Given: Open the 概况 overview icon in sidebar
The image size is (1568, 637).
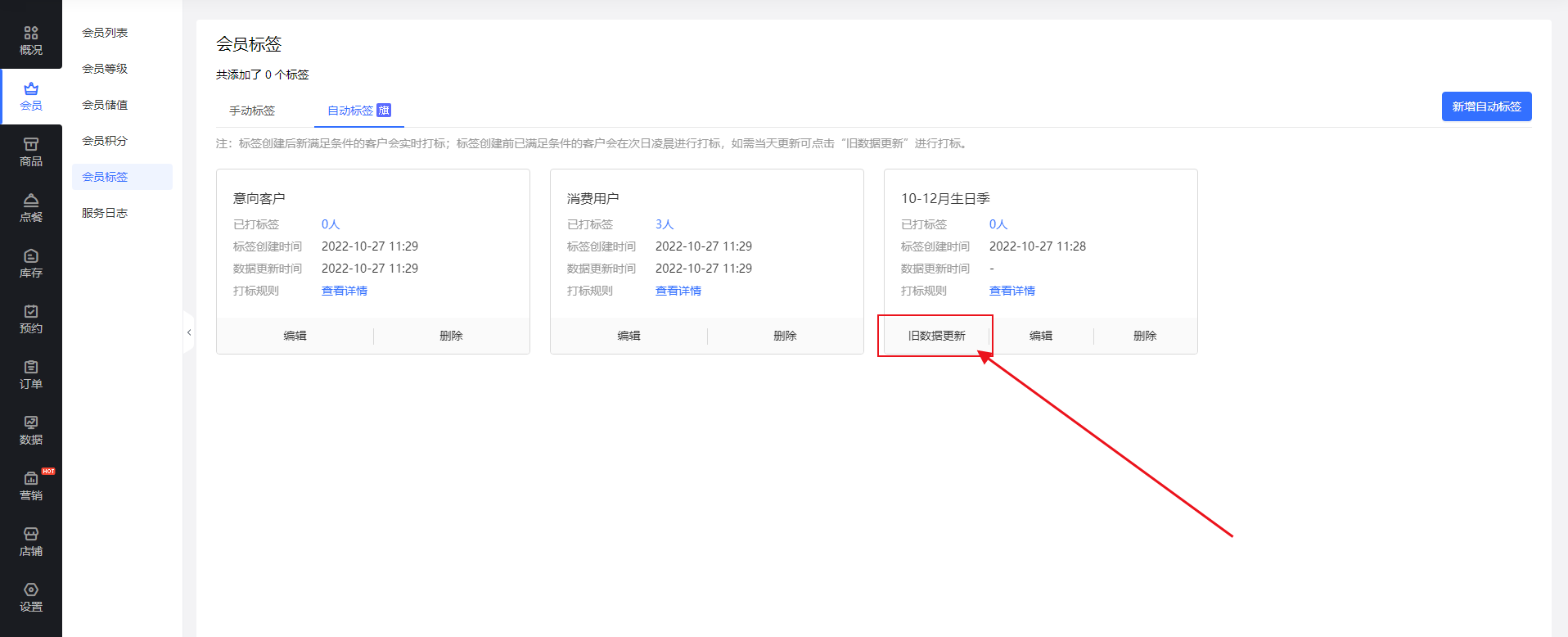Looking at the screenshot, I should click(31, 40).
